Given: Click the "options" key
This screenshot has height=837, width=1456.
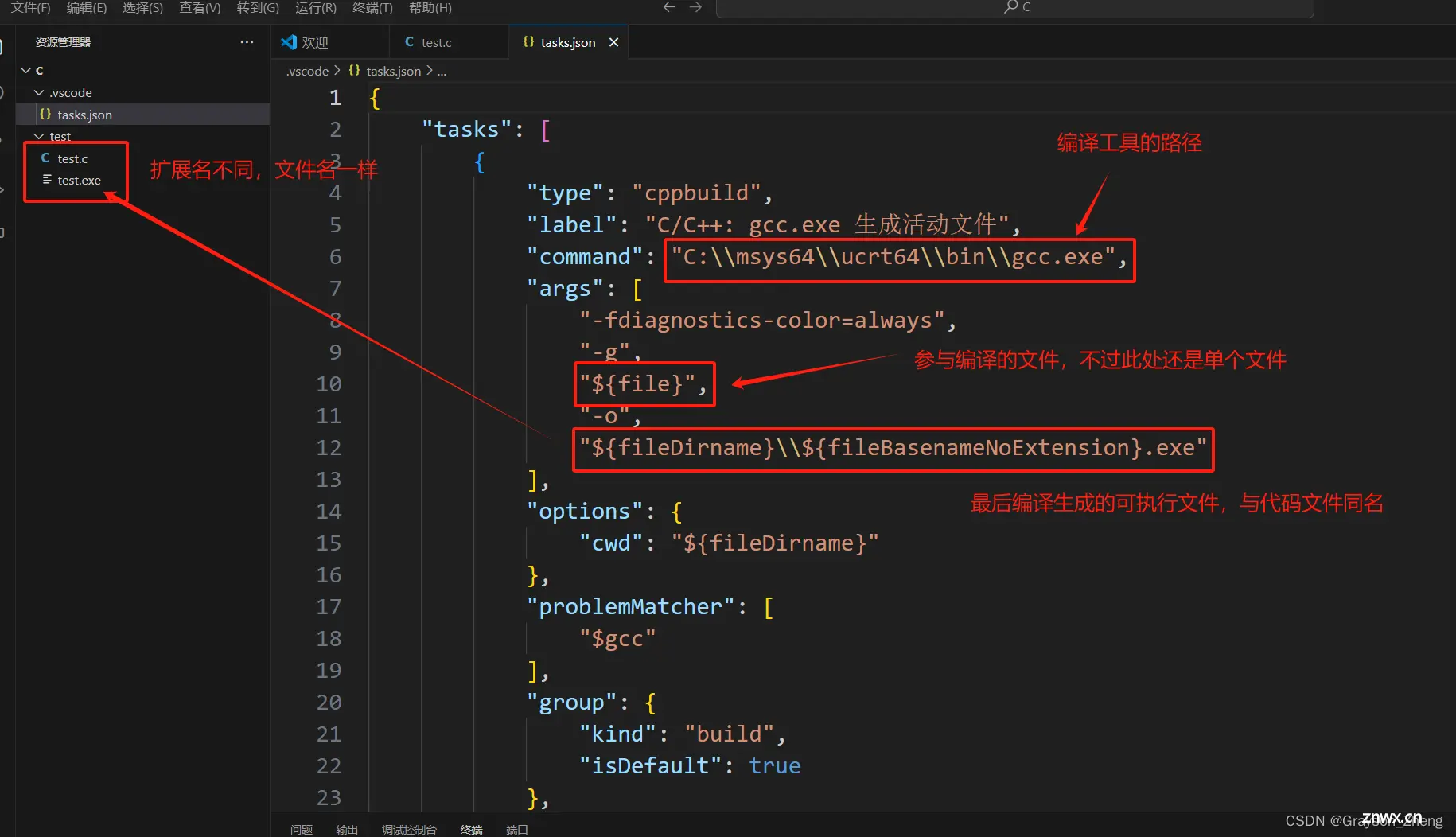Looking at the screenshot, I should pyautogui.click(x=585, y=512).
